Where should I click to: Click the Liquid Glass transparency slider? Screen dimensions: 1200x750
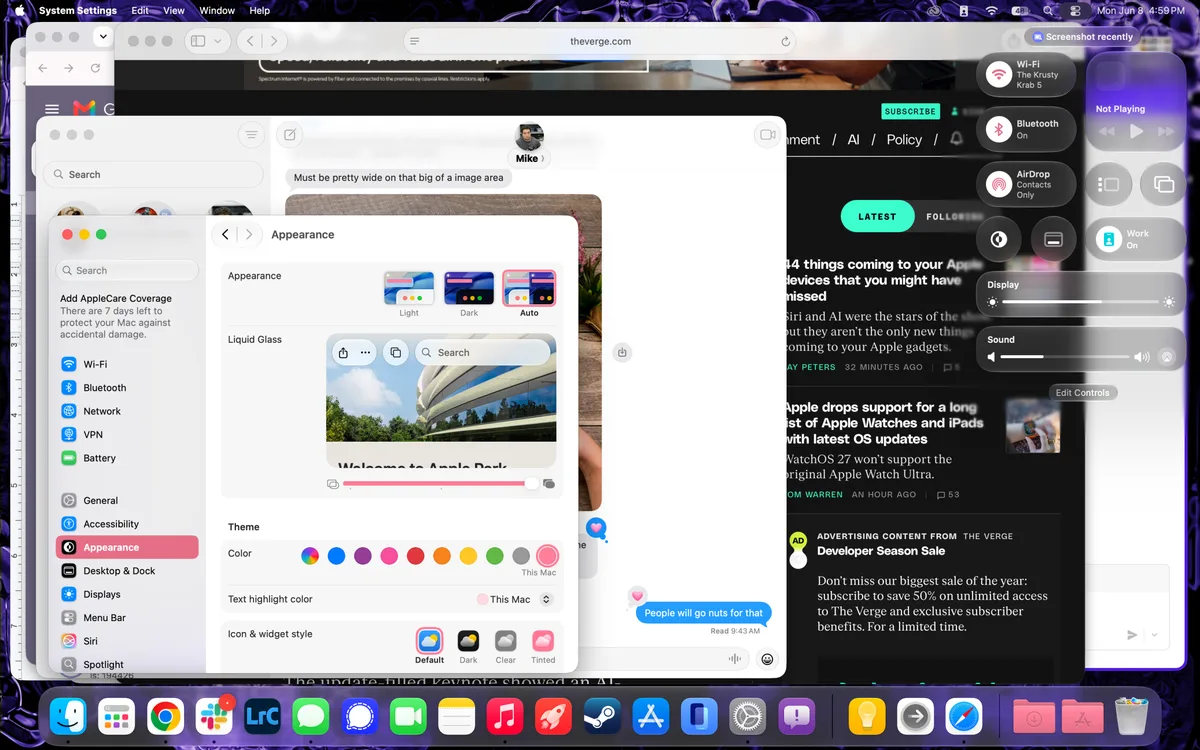(x=441, y=484)
